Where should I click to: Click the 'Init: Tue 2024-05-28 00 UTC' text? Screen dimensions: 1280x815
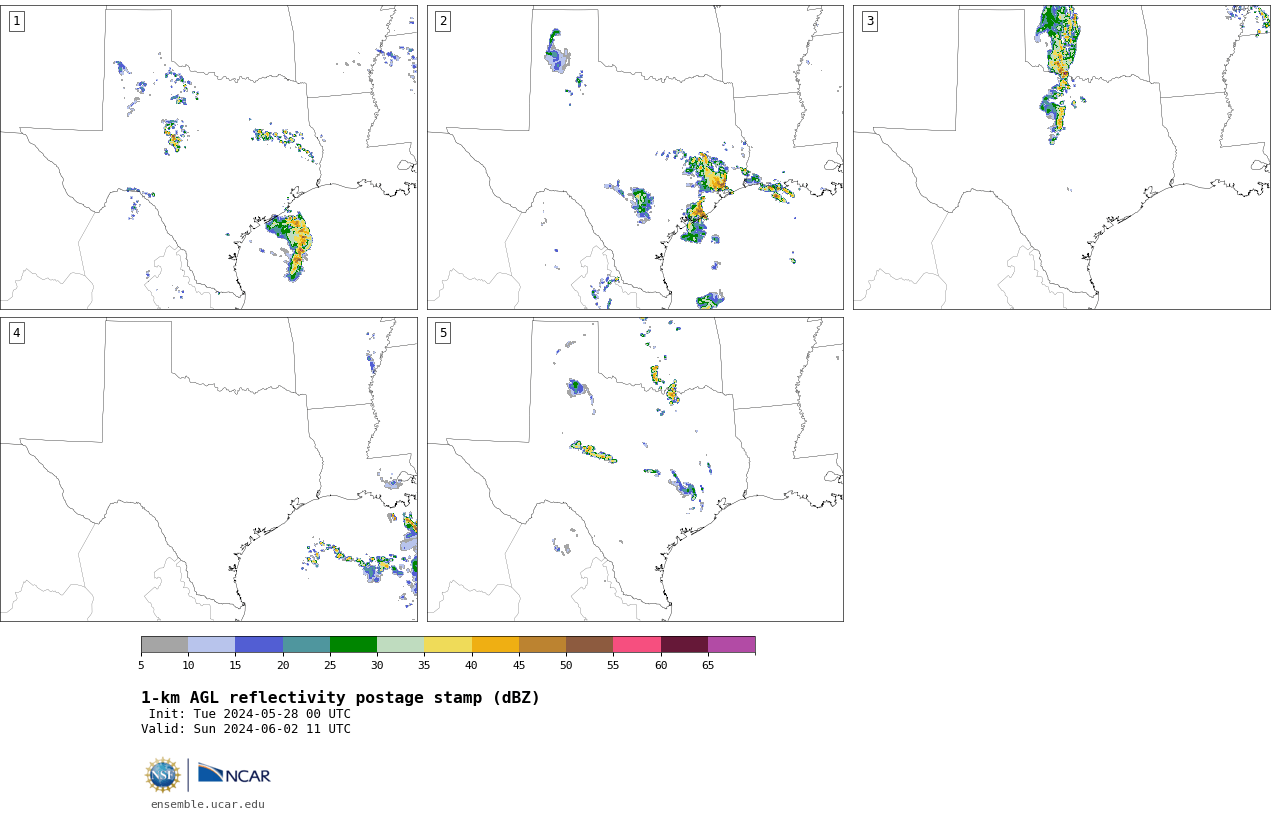(x=250, y=714)
